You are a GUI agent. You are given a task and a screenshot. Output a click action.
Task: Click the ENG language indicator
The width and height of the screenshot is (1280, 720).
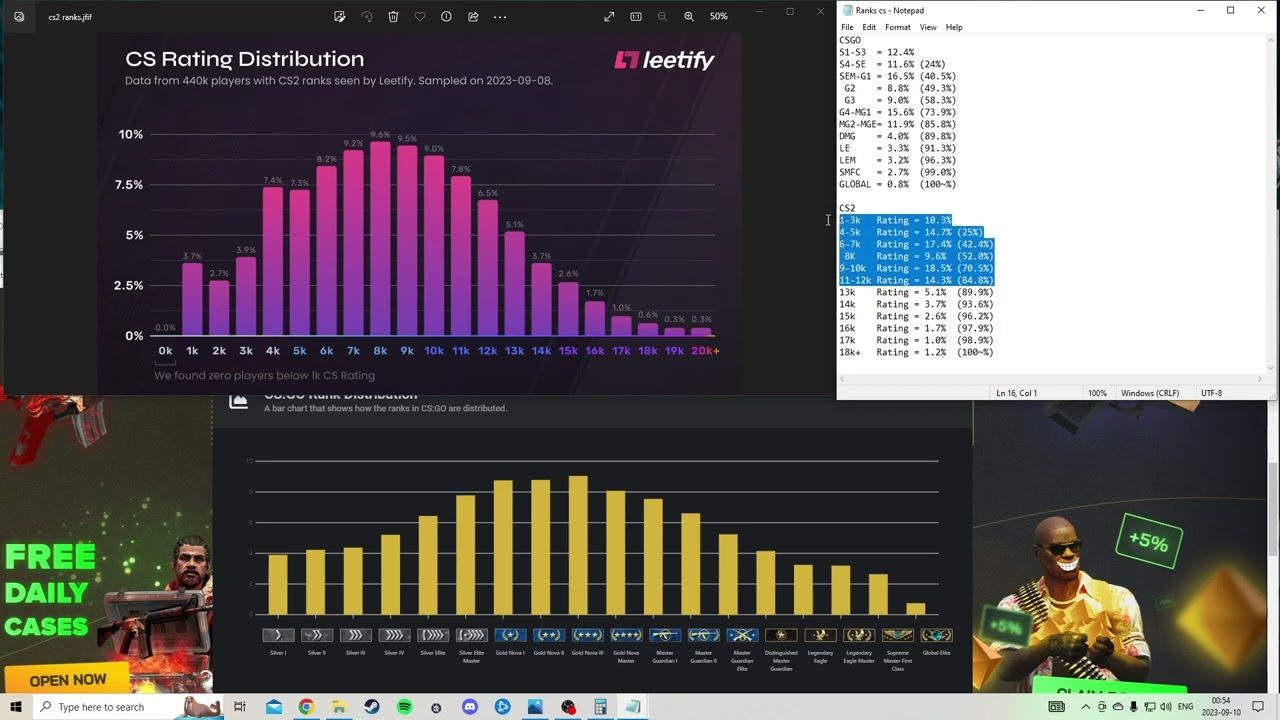point(1185,707)
